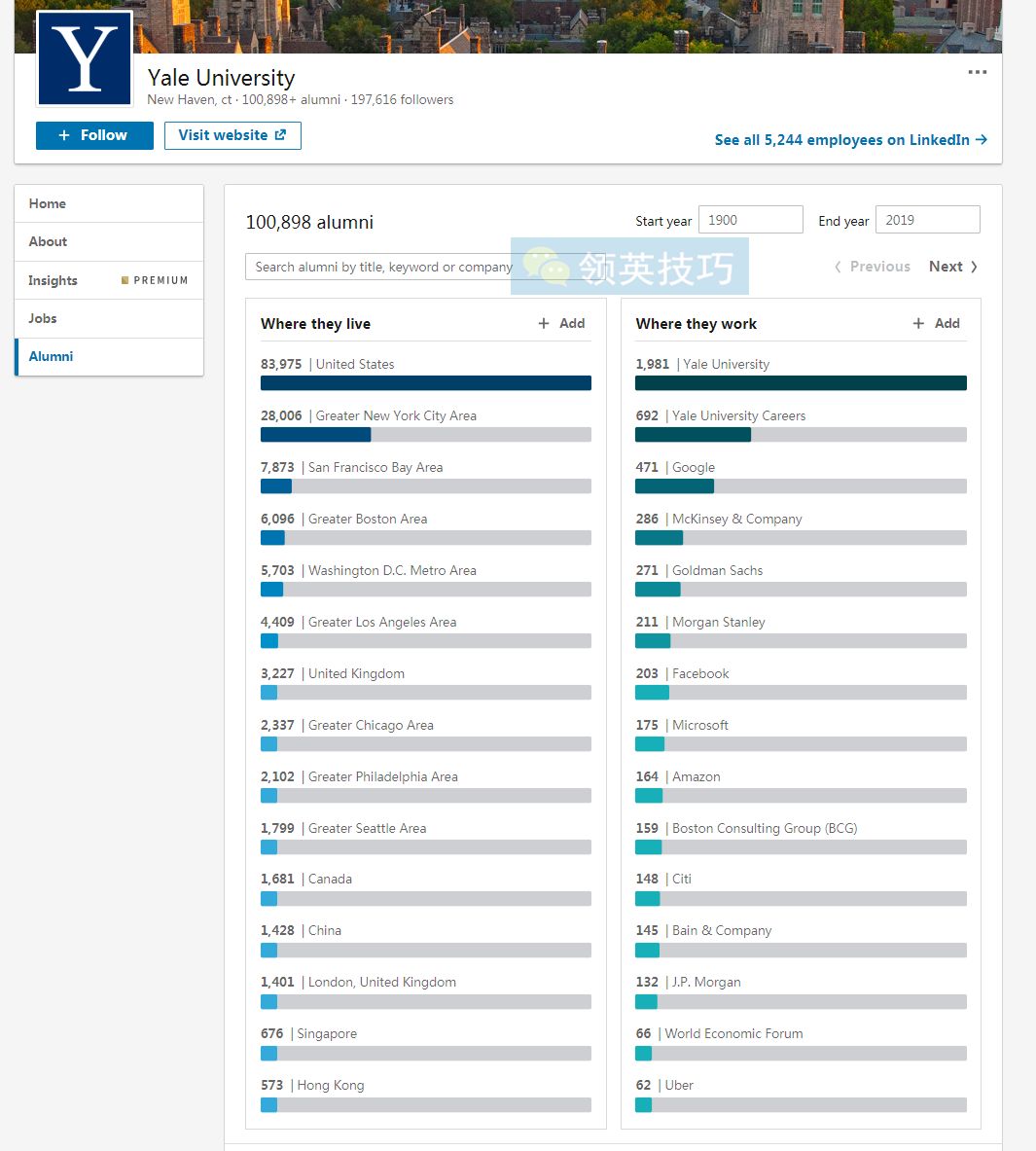Click the End year field

click(927, 220)
